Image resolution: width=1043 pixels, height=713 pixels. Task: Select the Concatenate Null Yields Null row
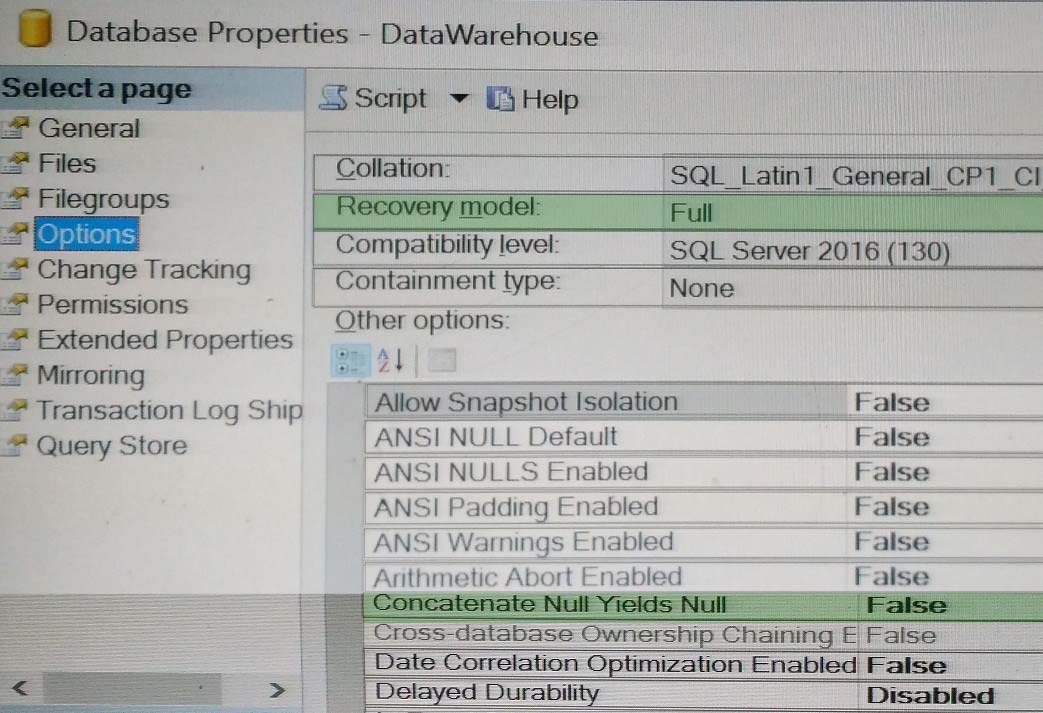[x=704, y=605]
